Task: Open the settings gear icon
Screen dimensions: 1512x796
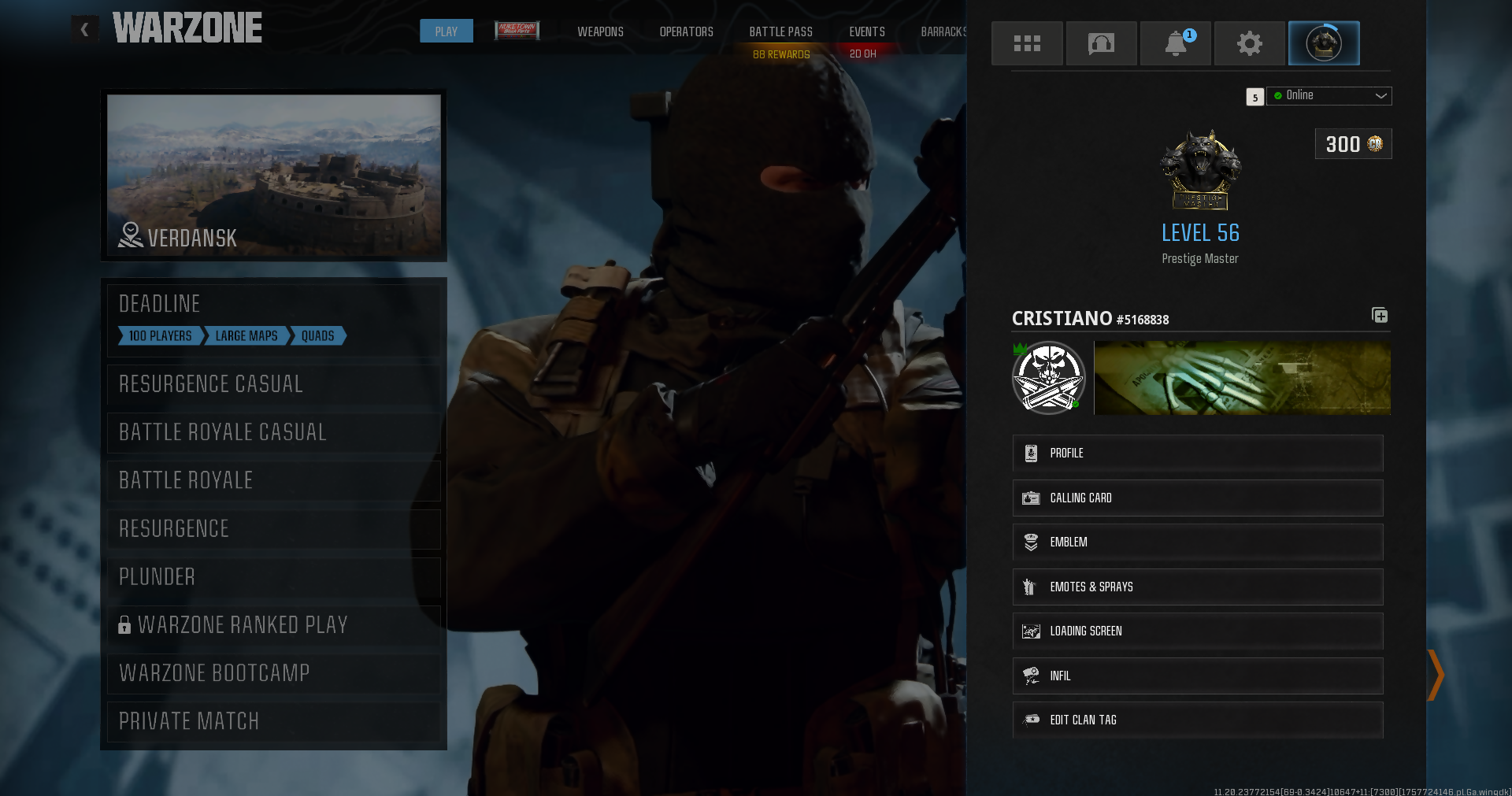Action: coord(1249,43)
